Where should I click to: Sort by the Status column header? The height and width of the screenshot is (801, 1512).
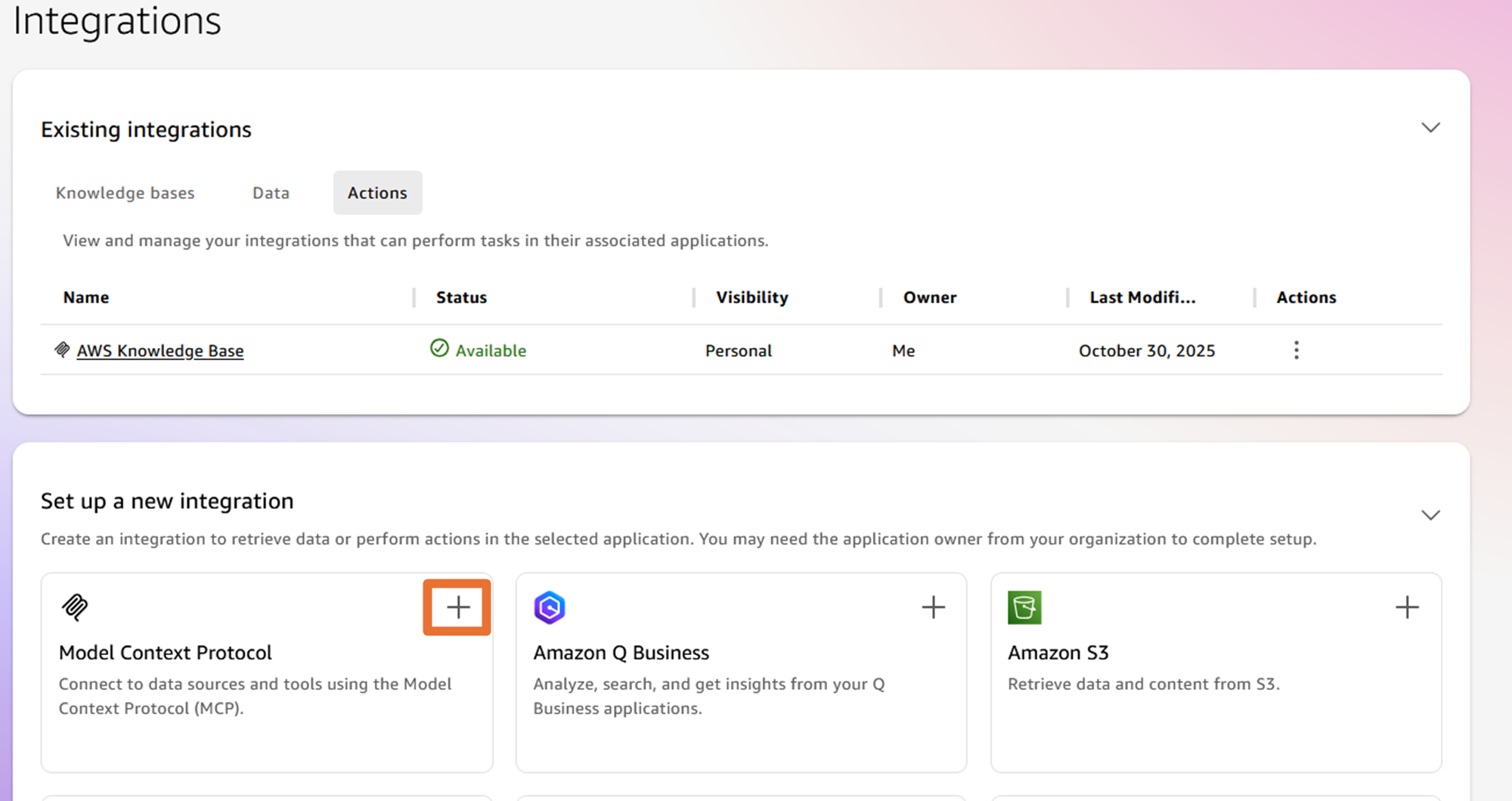point(461,297)
